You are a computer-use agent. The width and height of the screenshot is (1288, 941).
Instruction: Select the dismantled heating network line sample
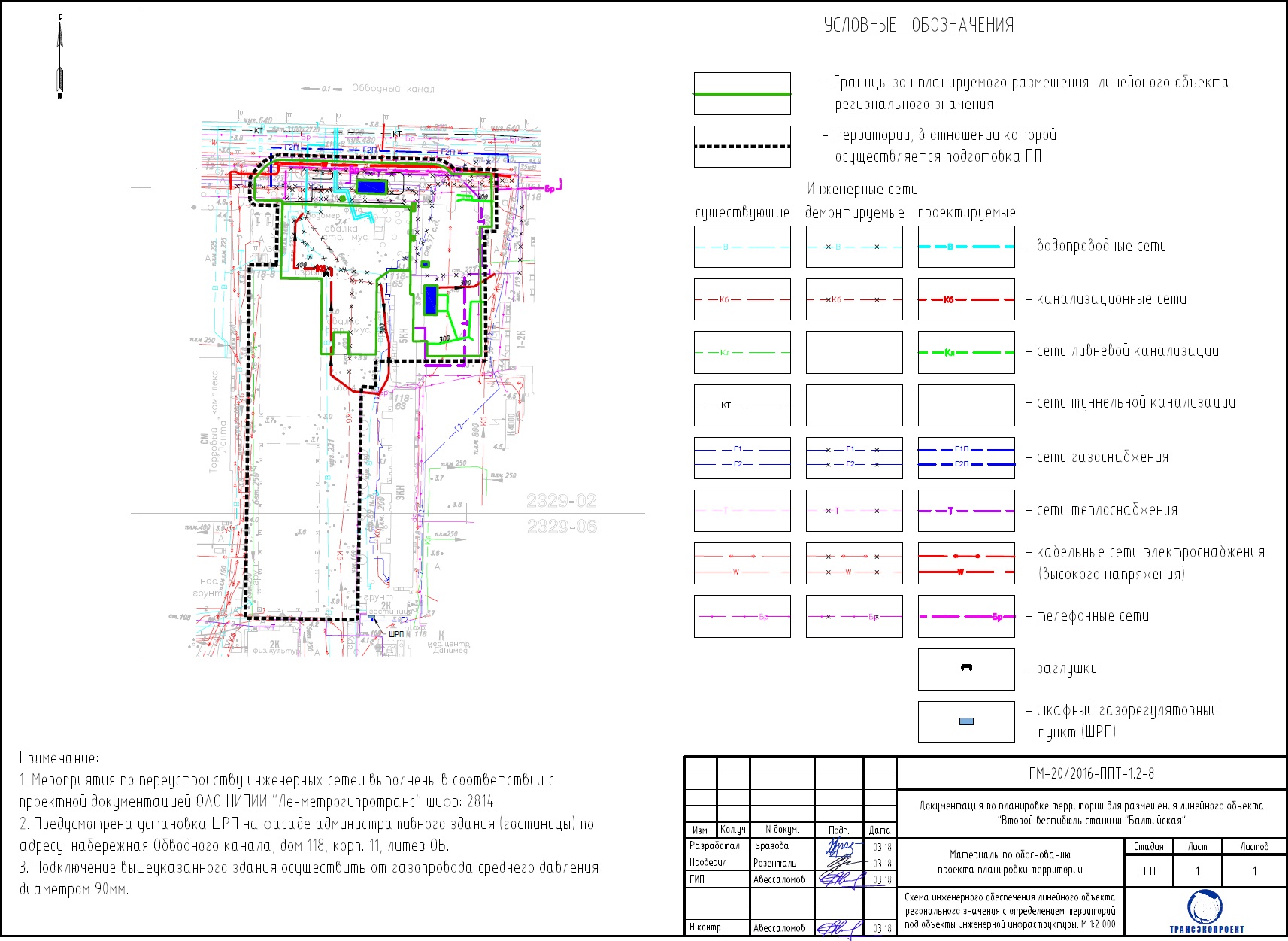click(854, 511)
